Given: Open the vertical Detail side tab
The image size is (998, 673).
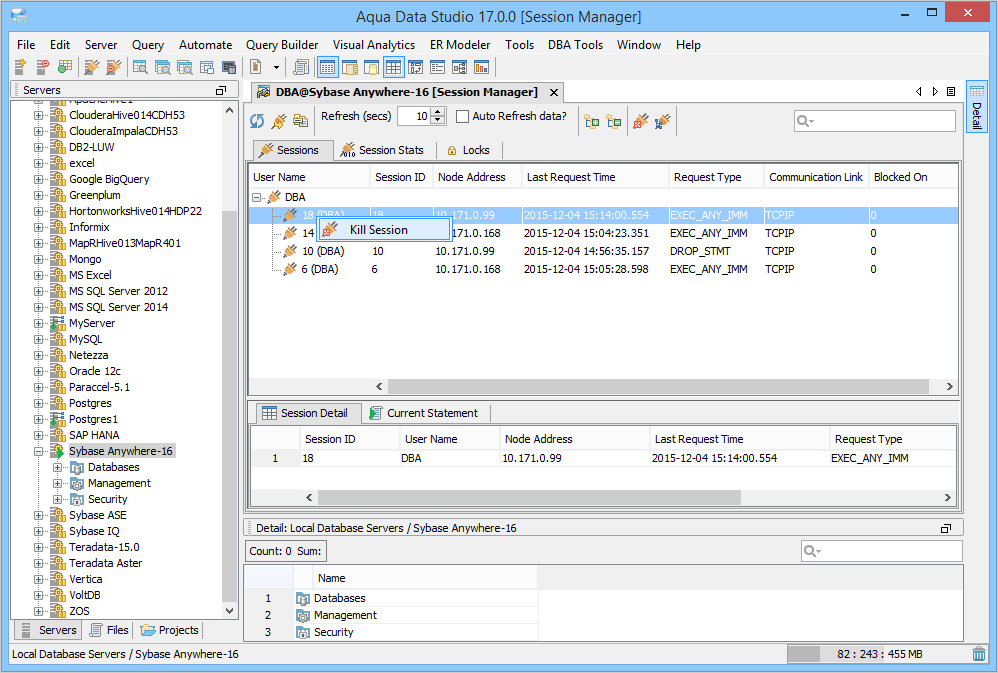Looking at the screenshot, I should (x=976, y=106).
